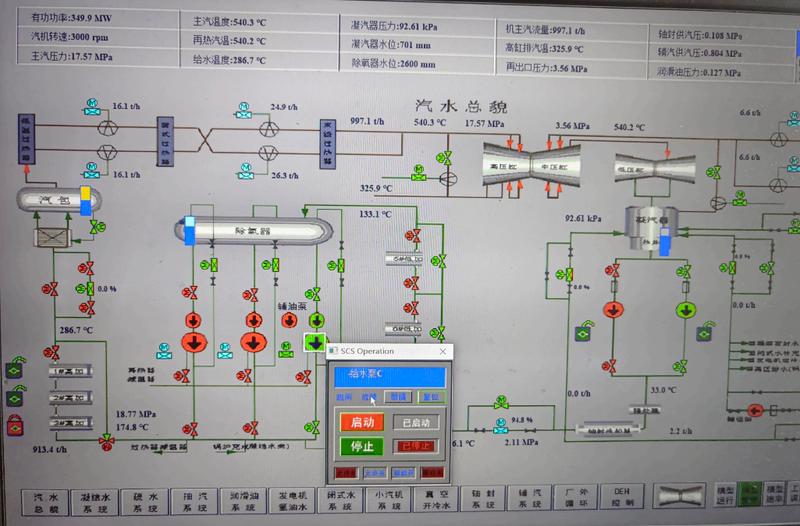
Task: Open the green condensate pump below condenser
Action: click(686, 309)
